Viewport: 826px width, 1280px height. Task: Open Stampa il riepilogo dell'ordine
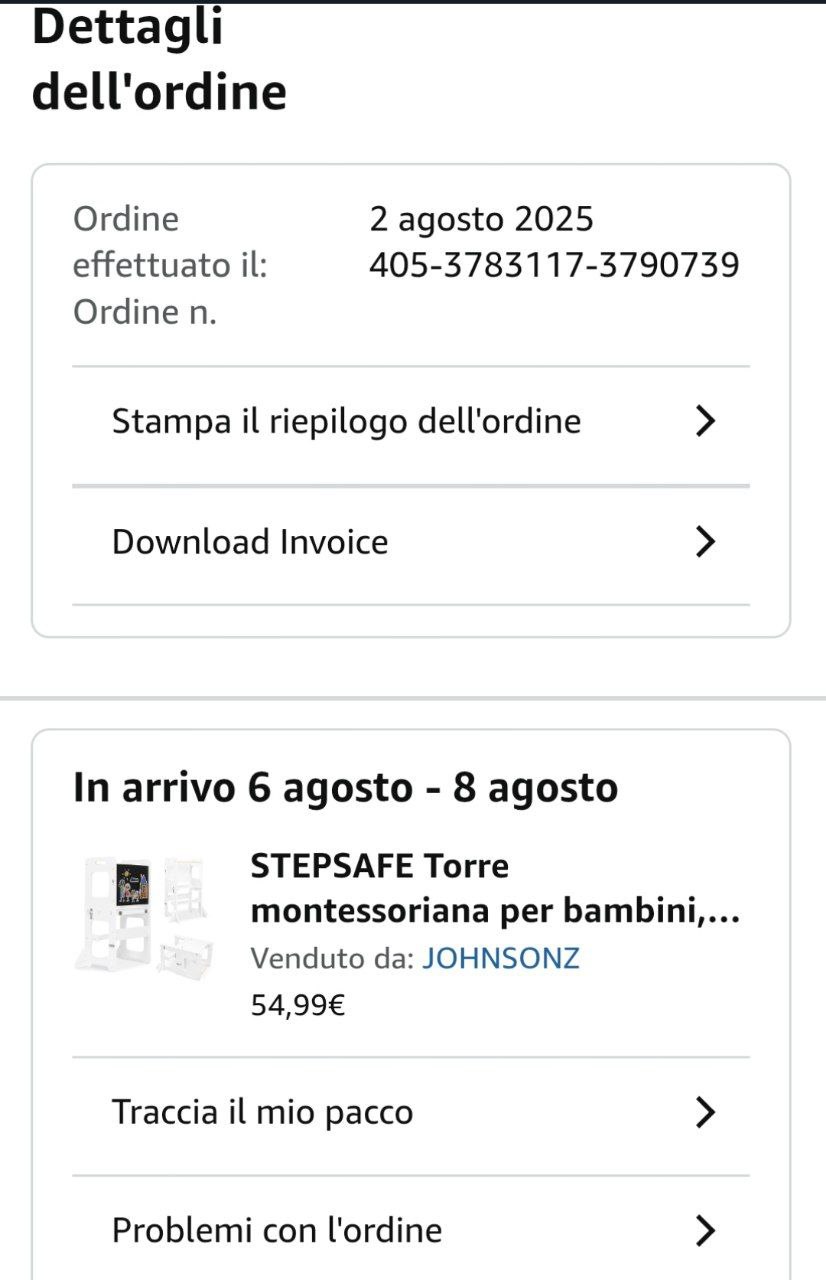(x=346, y=422)
